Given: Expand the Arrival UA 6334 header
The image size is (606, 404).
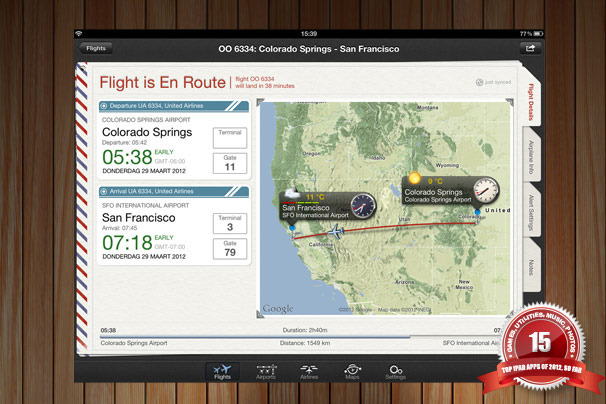Looking at the screenshot, I should tap(174, 191).
